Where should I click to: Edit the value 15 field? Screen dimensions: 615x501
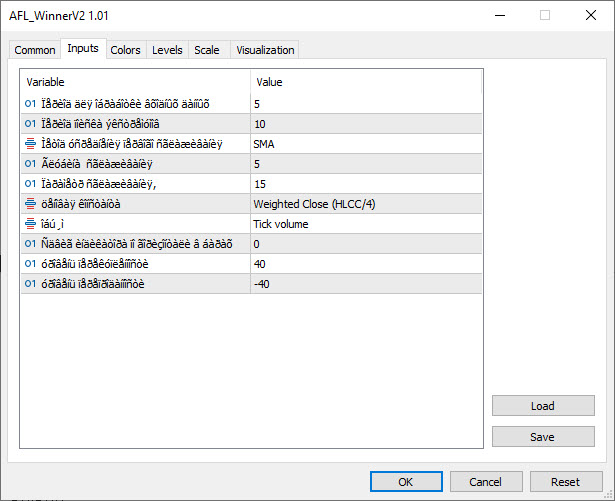(x=366, y=184)
